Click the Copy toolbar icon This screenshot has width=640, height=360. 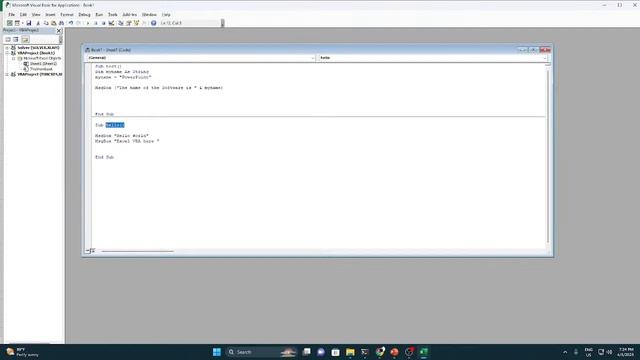coord(46,23)
